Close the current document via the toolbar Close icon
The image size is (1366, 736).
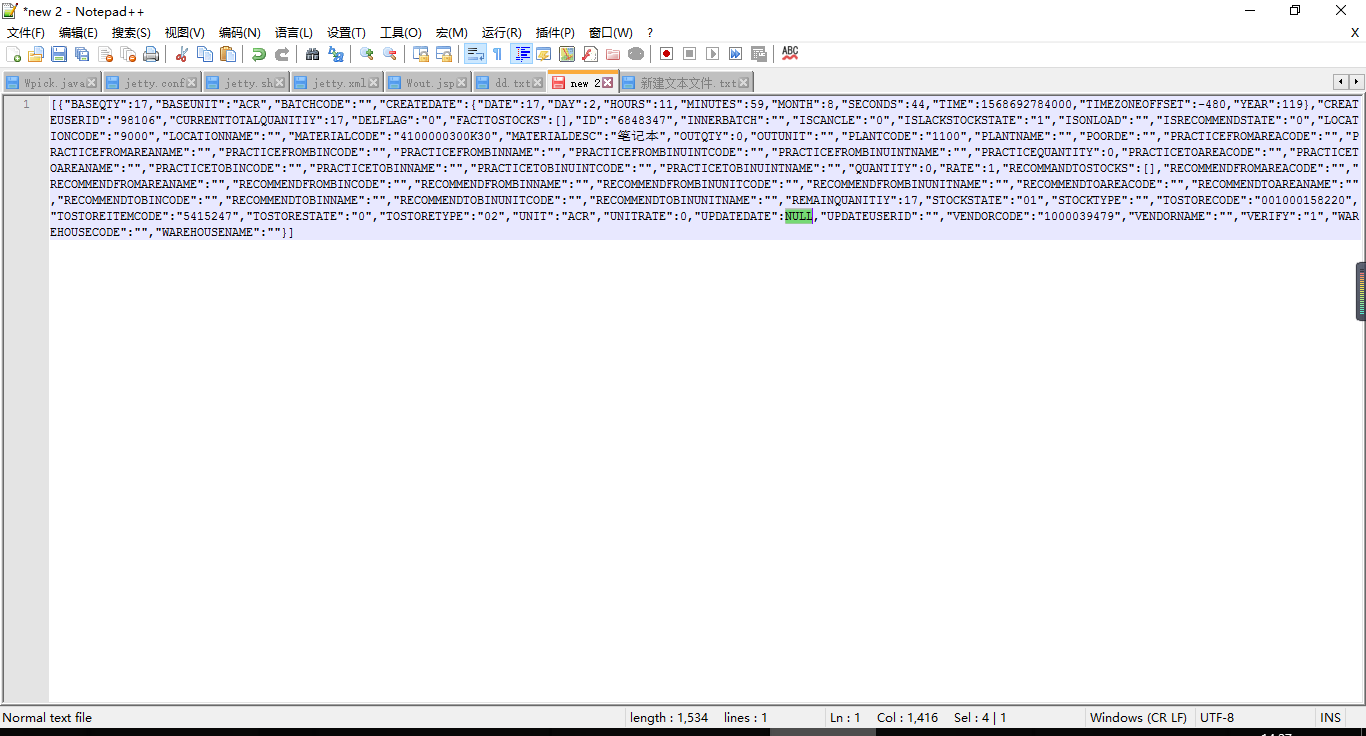[x=105, y=54]
